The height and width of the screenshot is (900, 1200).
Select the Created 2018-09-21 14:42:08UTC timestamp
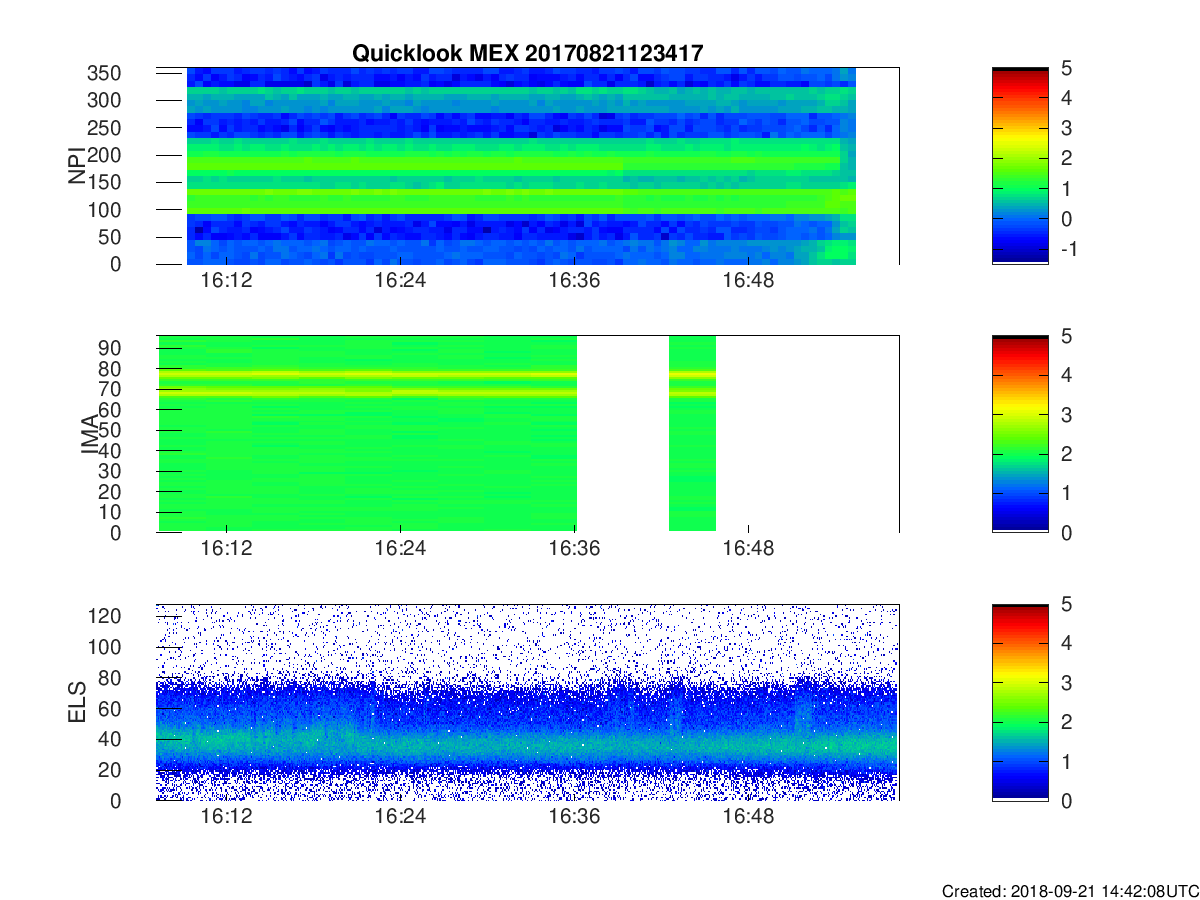click(x=1070, y=890)
